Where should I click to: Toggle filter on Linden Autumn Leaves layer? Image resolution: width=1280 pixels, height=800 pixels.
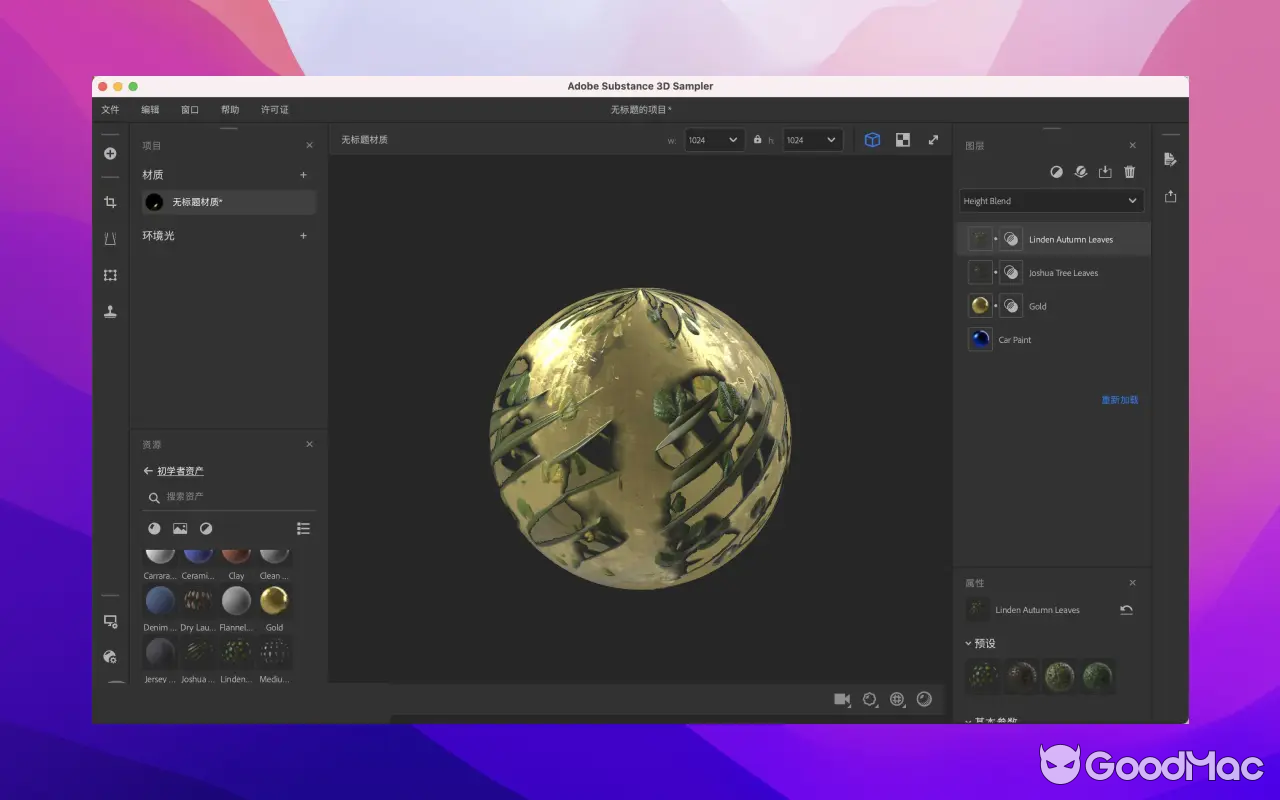(1011, 238)
